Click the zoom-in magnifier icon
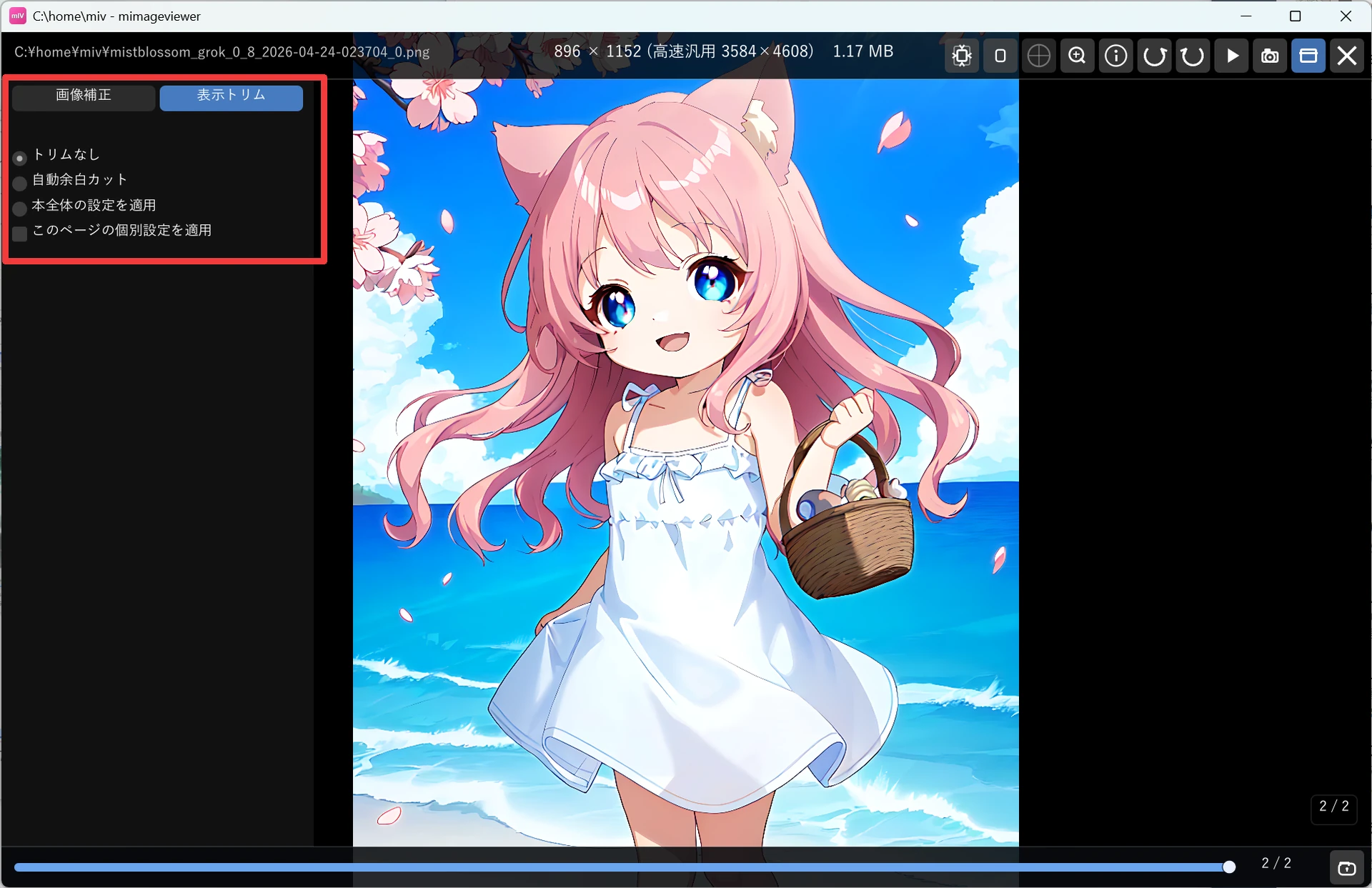 [1078, 56]
